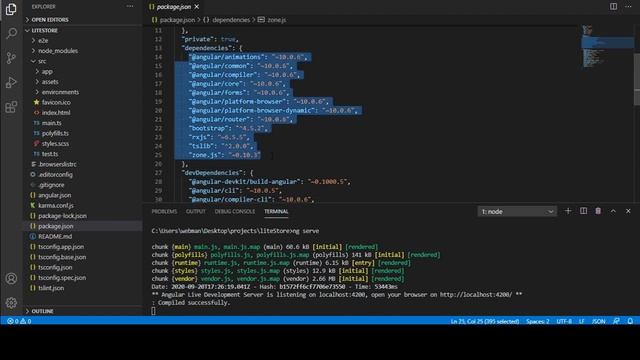Select the Terminal tab
This screenshot has width=640, height=360.
click(276, 211)
